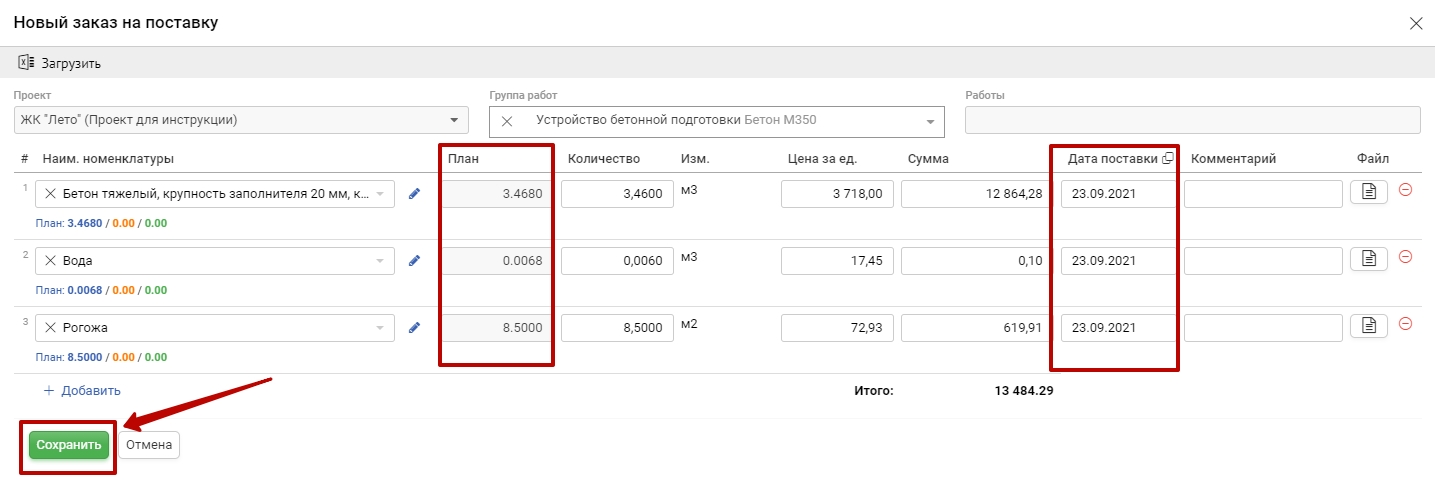The height and width of the screenshot is (482, 1435).
Task: Click Добавить to add a new row
Action: pos(82,391)
